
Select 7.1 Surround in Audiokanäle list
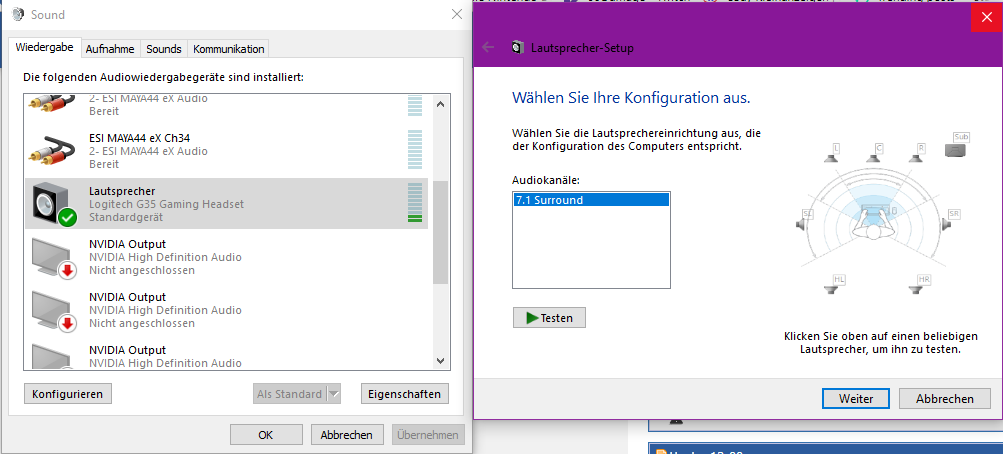[591, 200]
